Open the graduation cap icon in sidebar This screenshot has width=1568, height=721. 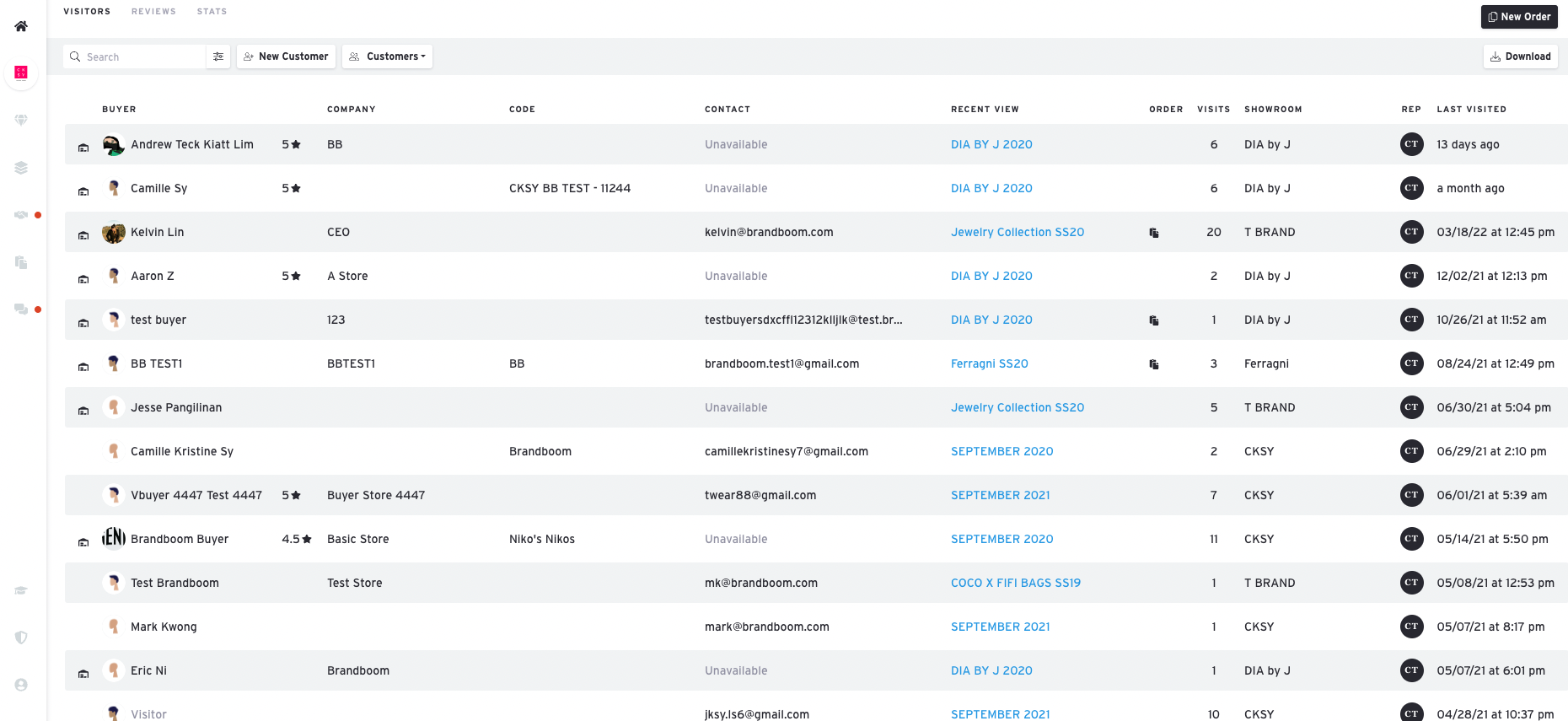click(x=21, y=590)
